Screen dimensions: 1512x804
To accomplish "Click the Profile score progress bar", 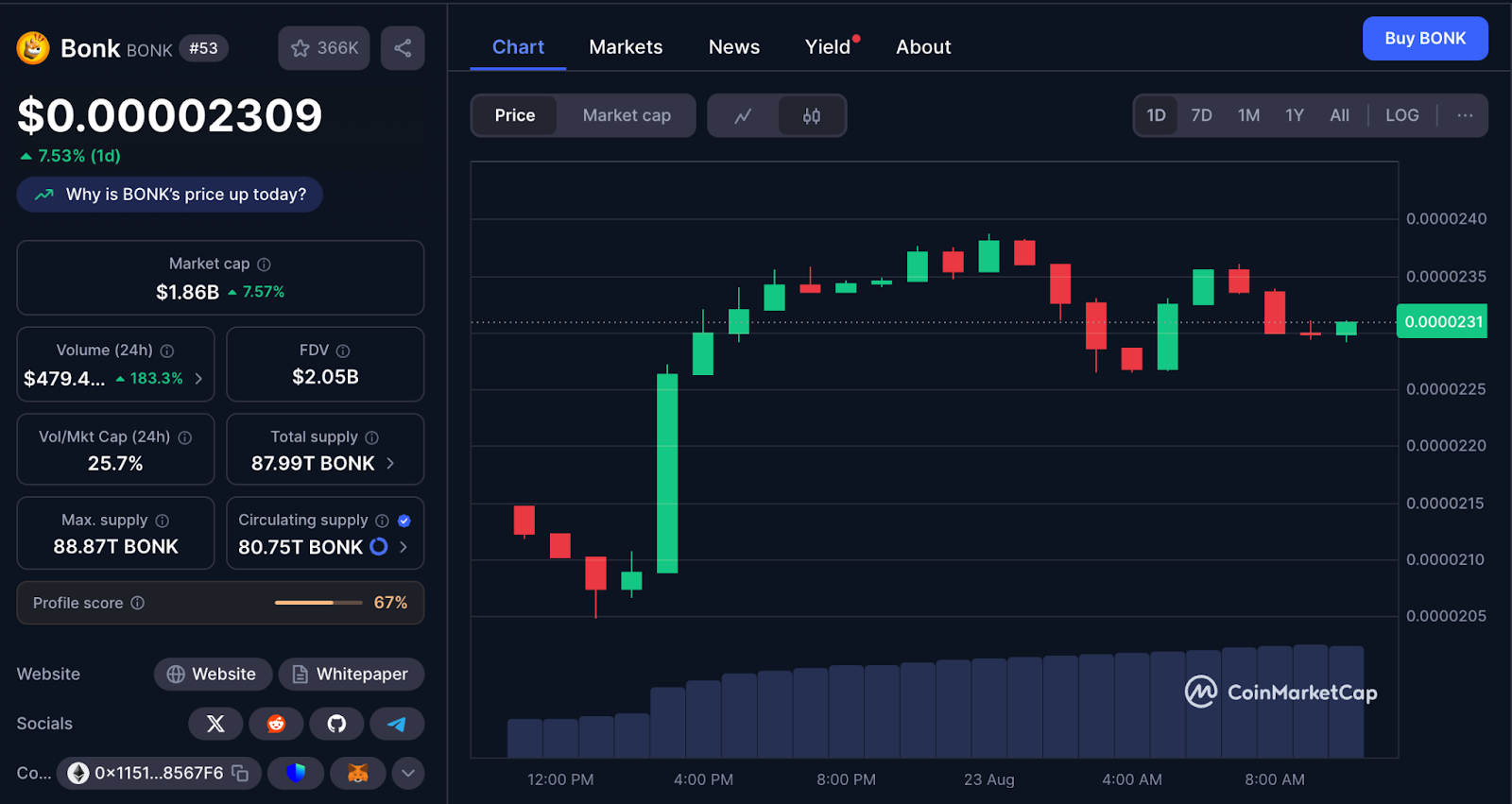I will point(318,603).
